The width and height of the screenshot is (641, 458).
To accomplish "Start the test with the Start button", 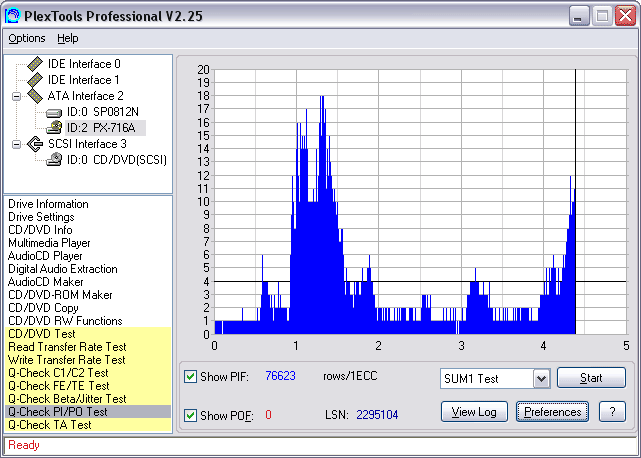I will pyautogui.click(x=591, y=378).
